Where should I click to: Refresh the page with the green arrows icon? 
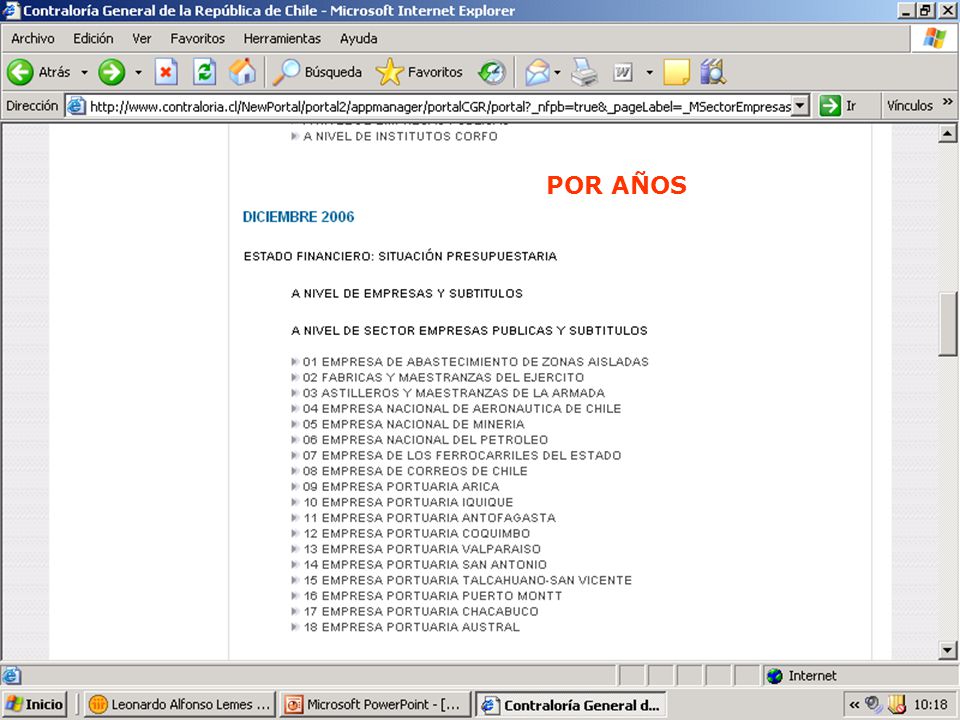click(x=204, y=72)
